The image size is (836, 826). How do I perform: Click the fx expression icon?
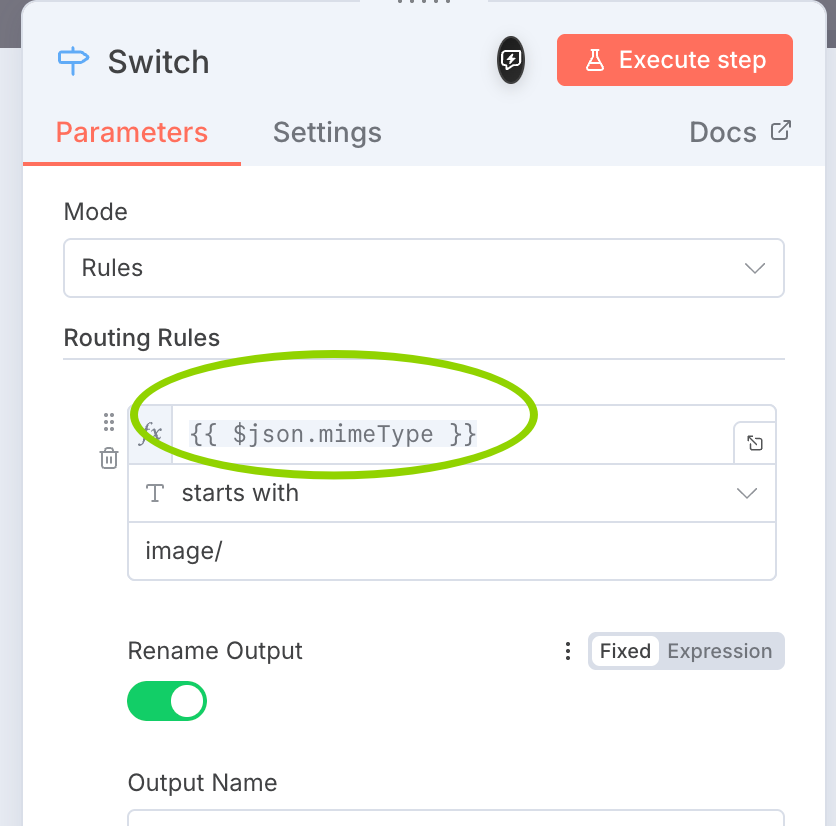150,434
